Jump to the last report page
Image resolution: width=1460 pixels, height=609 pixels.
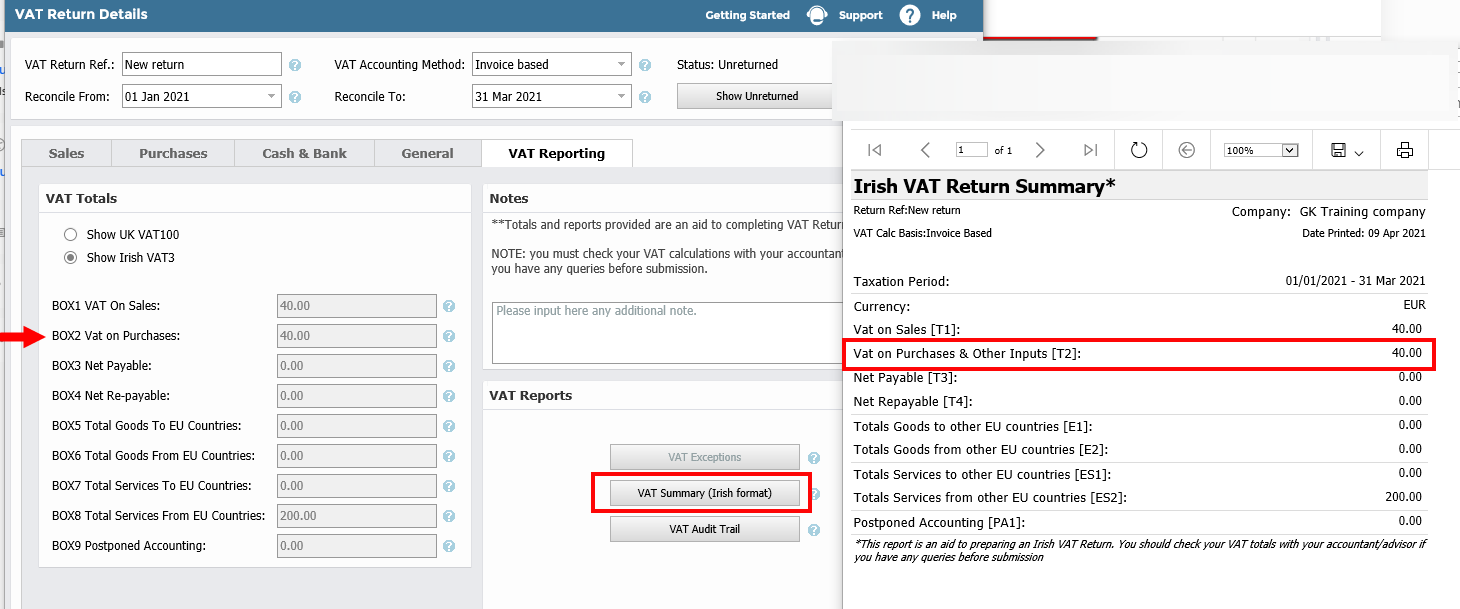(1091, 150)
